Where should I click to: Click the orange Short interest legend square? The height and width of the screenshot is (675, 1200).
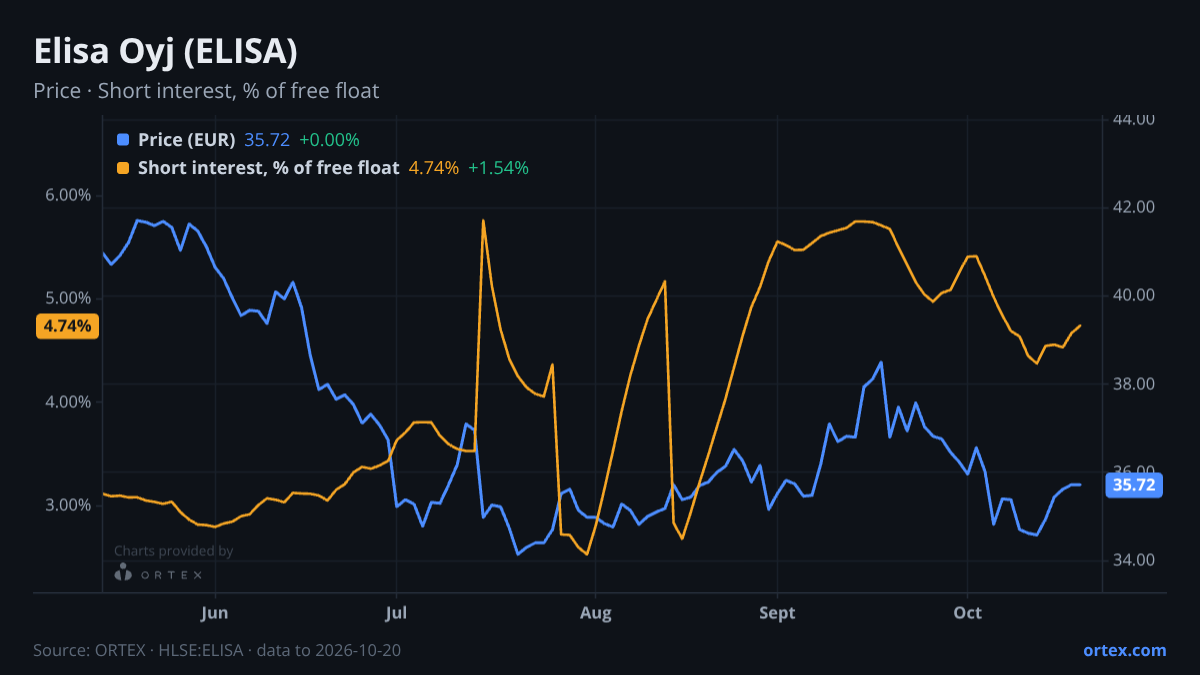(x=123, y=168)
